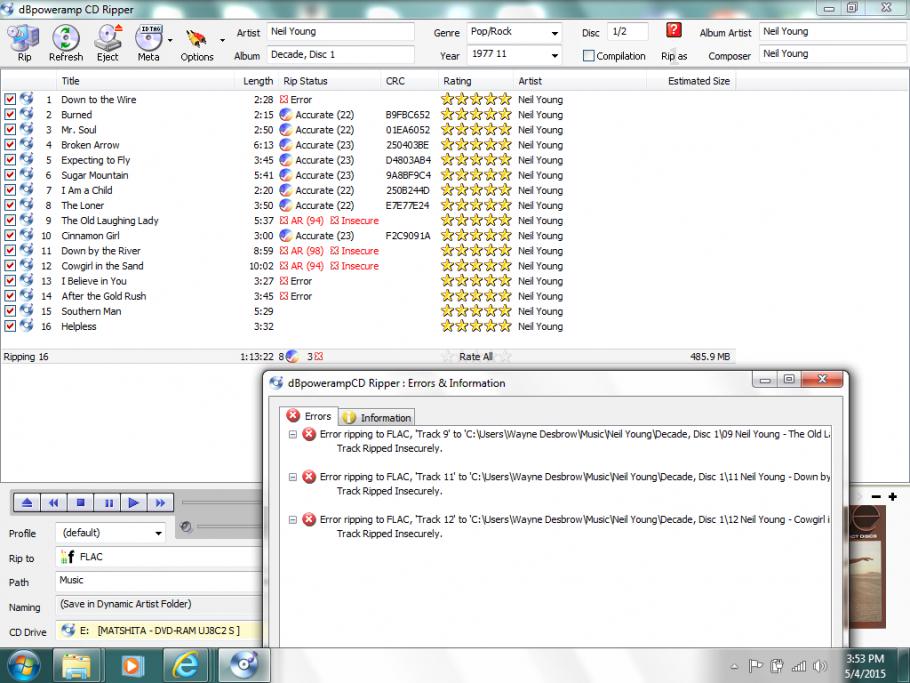Collapse the Track 9 error entry
The image size is (910, 683).
pyautogui.click(x=293, y=435)
